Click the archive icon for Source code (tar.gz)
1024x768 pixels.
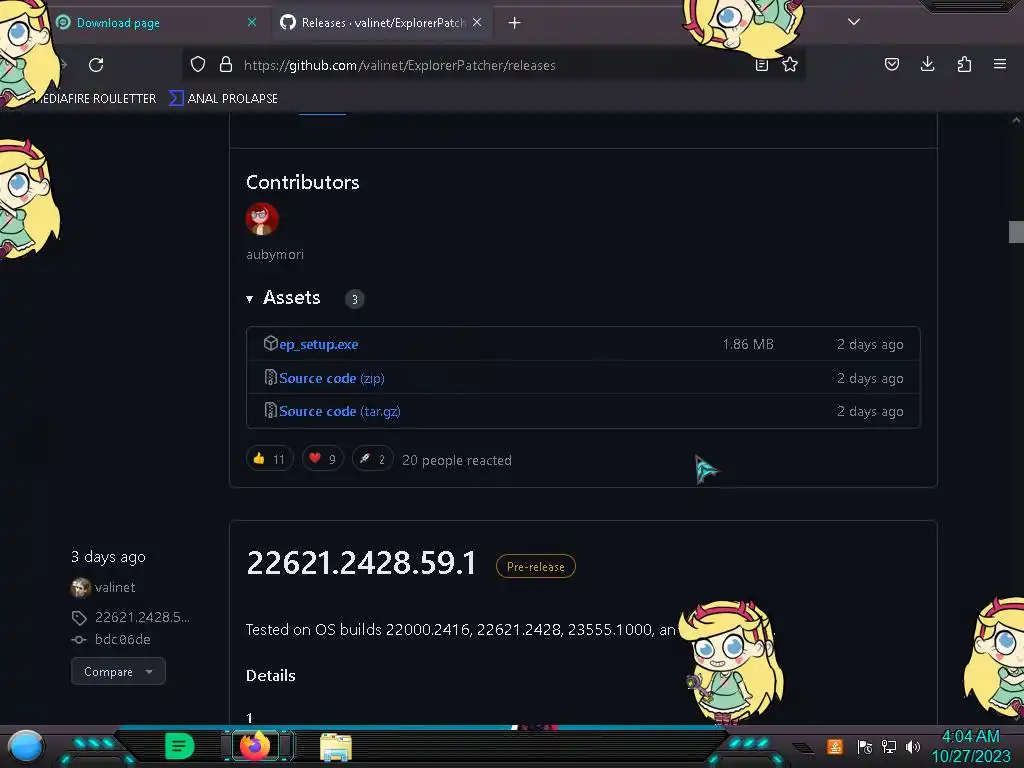pos(270,410)
